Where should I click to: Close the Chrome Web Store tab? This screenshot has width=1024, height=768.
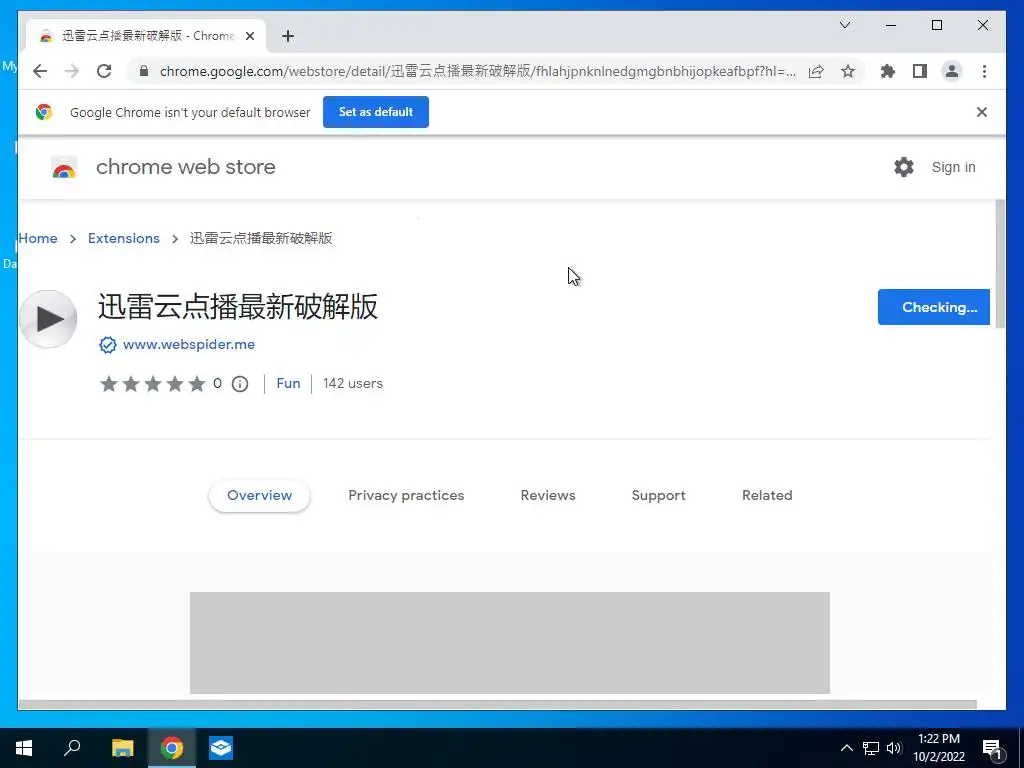pos(249,36)
